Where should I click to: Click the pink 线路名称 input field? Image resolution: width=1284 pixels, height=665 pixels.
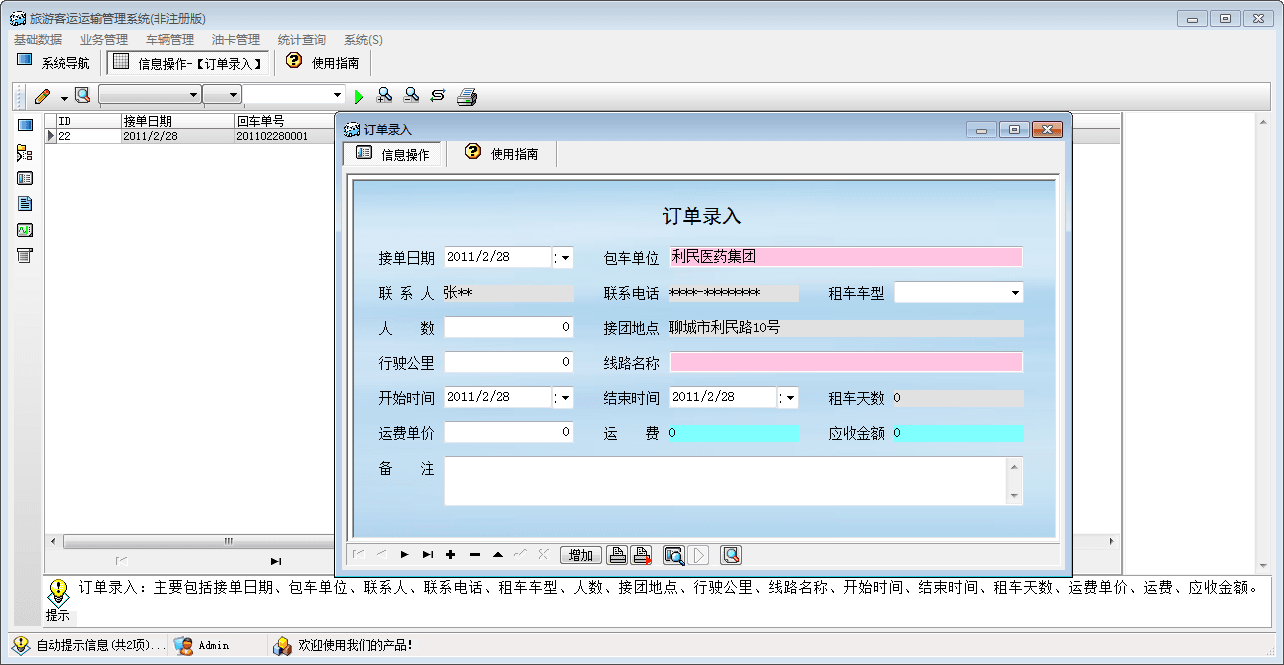pyautogui.click(x=846, y=362)
